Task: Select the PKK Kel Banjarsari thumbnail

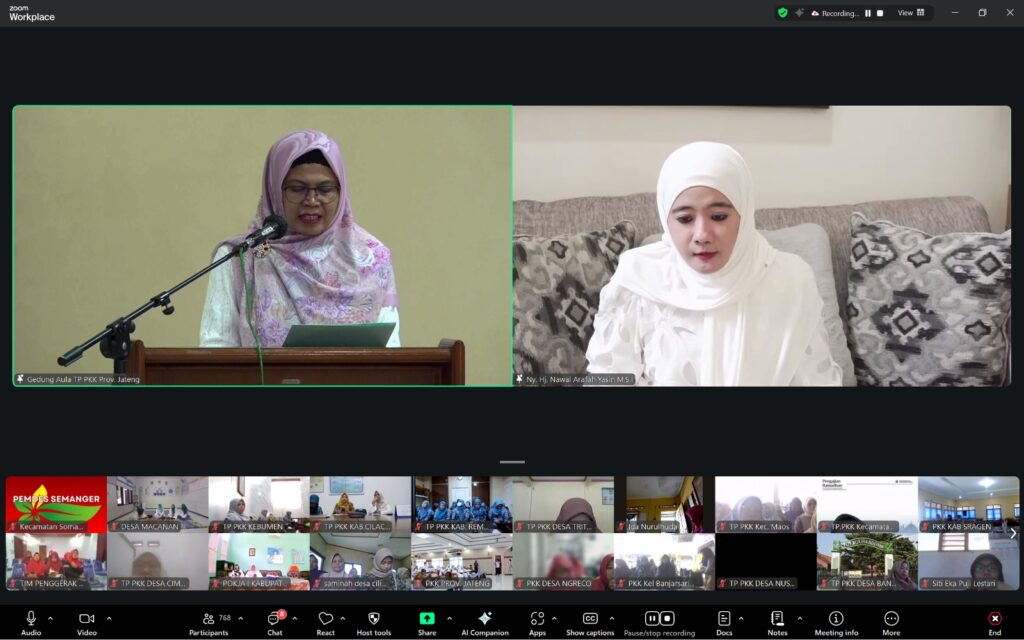Action: click(664, 562)
